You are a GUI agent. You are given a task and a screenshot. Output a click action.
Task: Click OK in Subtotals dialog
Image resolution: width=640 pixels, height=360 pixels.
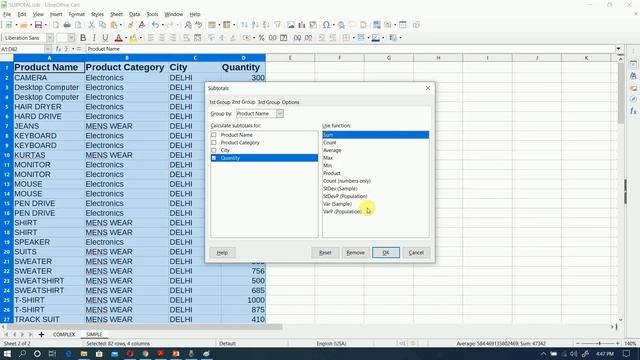[x=386, y=253]
